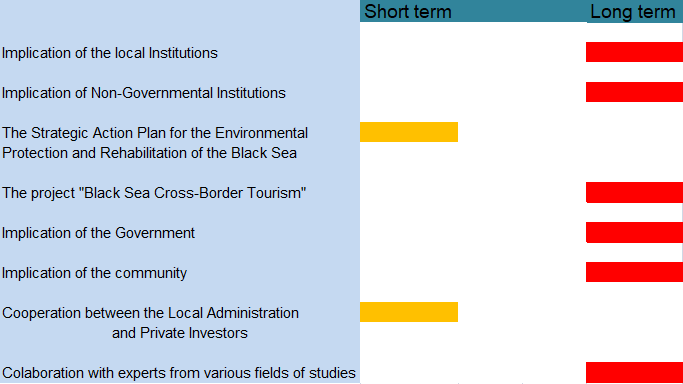Image resolution: width=683 pixels, height=384 pixels.
Task: Click the red bar for local Institutions
Action: (x=634, y=52)
